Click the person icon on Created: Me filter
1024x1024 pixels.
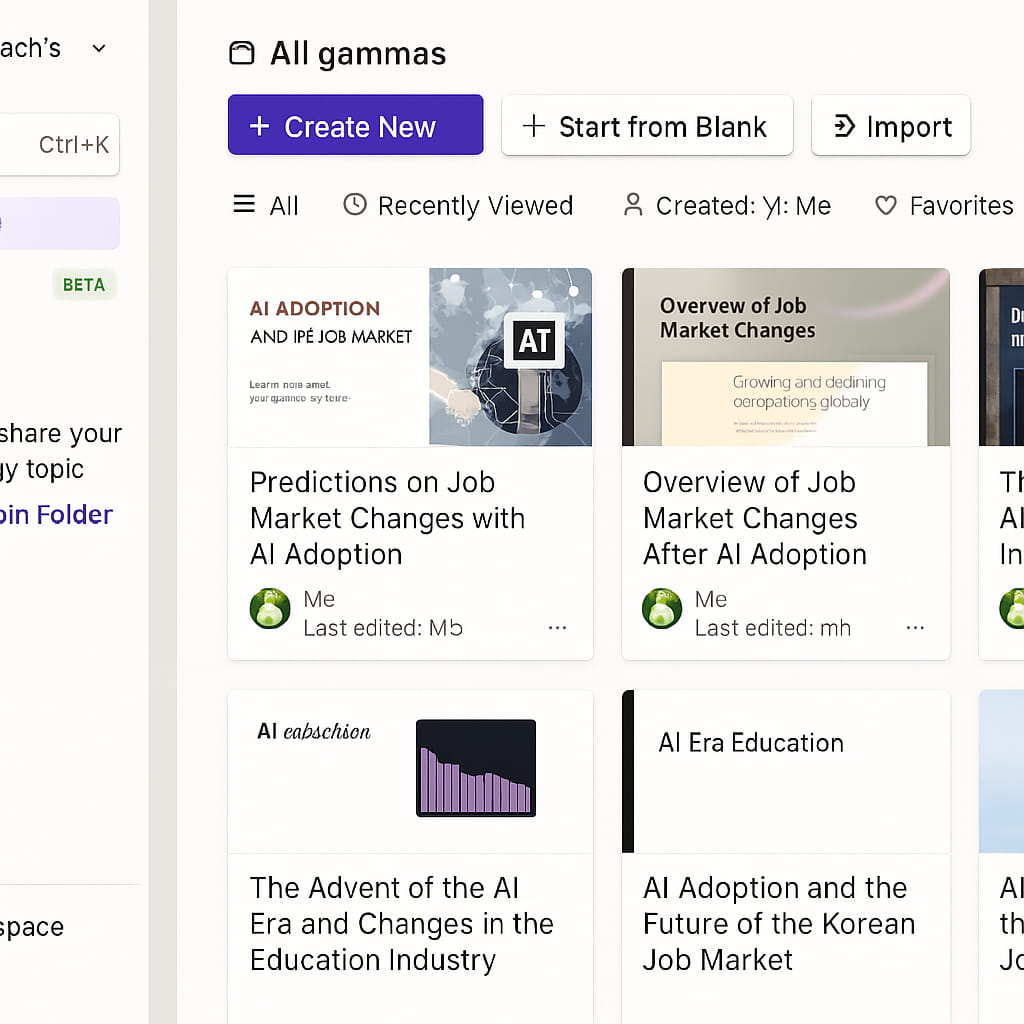click(x=631, y=205)
